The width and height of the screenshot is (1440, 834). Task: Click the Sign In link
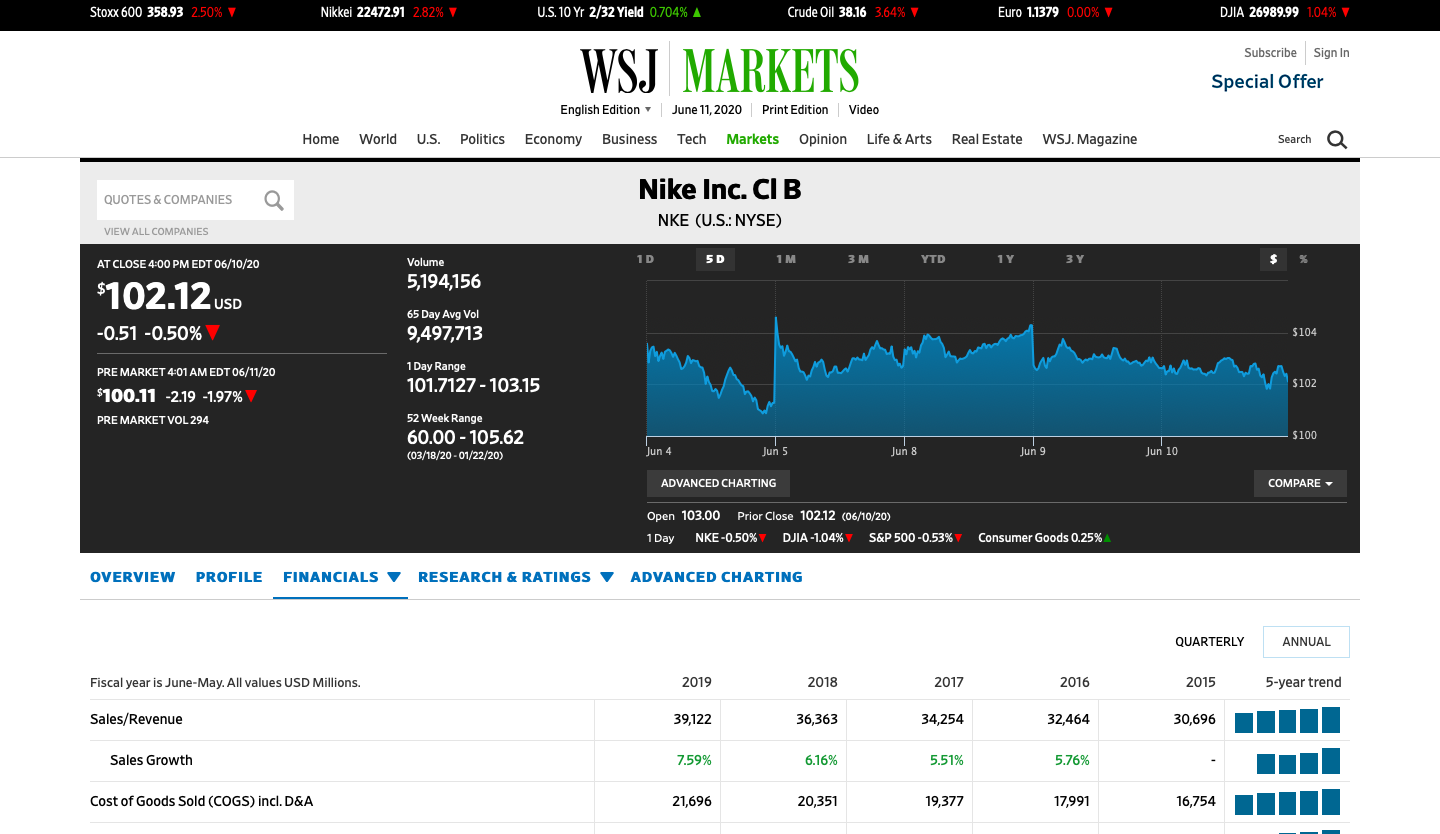pyautogui.click(x=1331, y=53)
